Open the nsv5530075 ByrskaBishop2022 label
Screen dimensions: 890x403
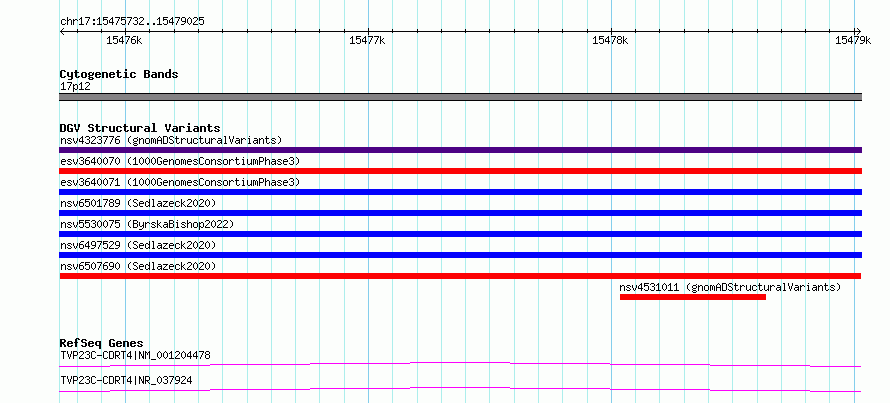coord(147,224)
